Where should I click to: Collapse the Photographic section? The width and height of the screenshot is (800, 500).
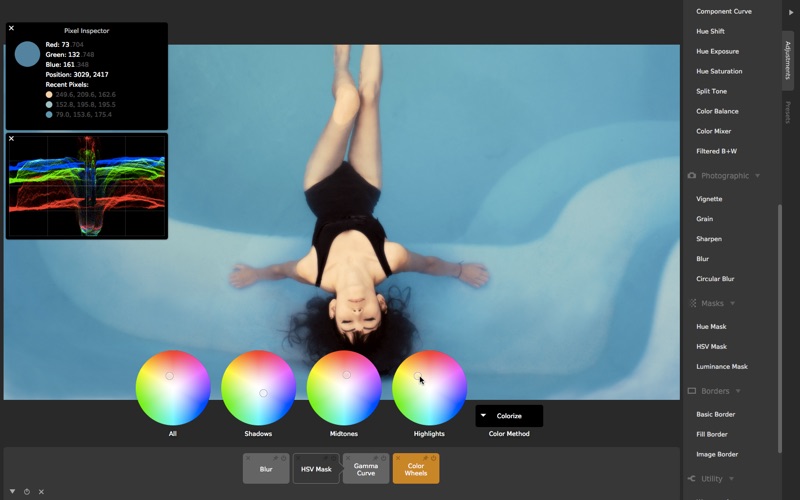(x=757, y=176)
